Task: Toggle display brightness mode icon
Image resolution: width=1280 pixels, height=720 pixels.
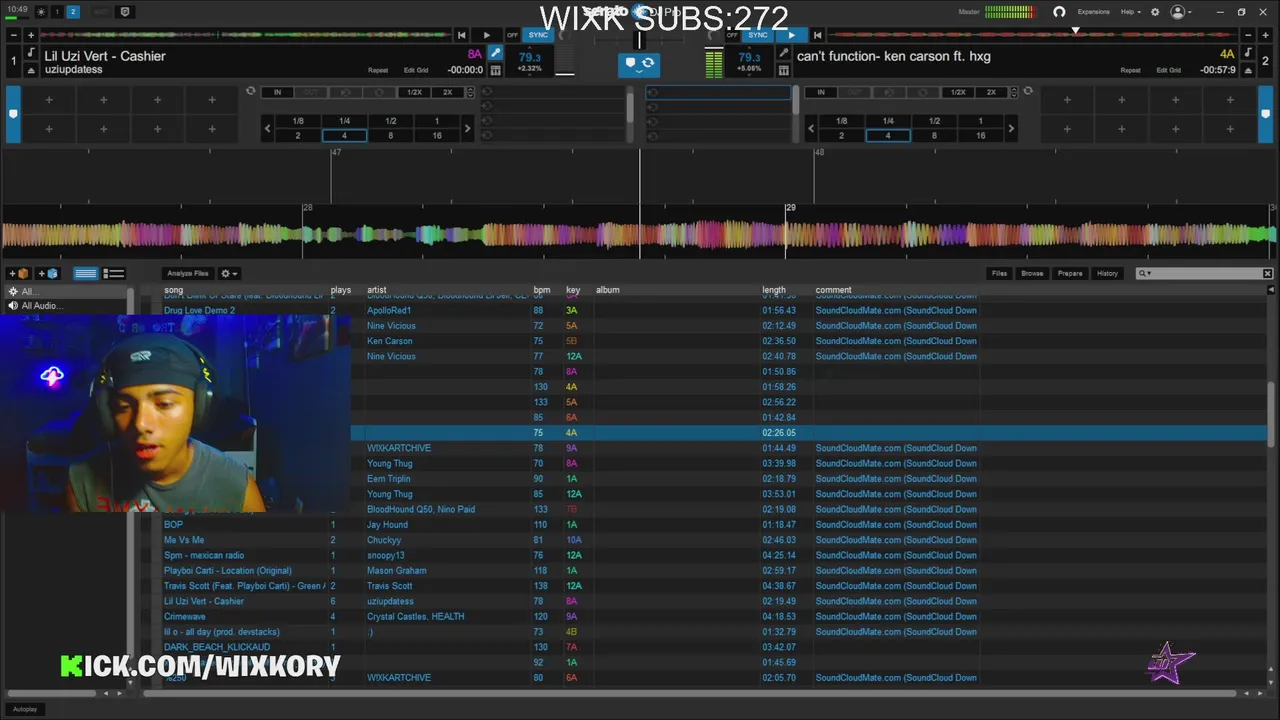Action: [41, 12]
